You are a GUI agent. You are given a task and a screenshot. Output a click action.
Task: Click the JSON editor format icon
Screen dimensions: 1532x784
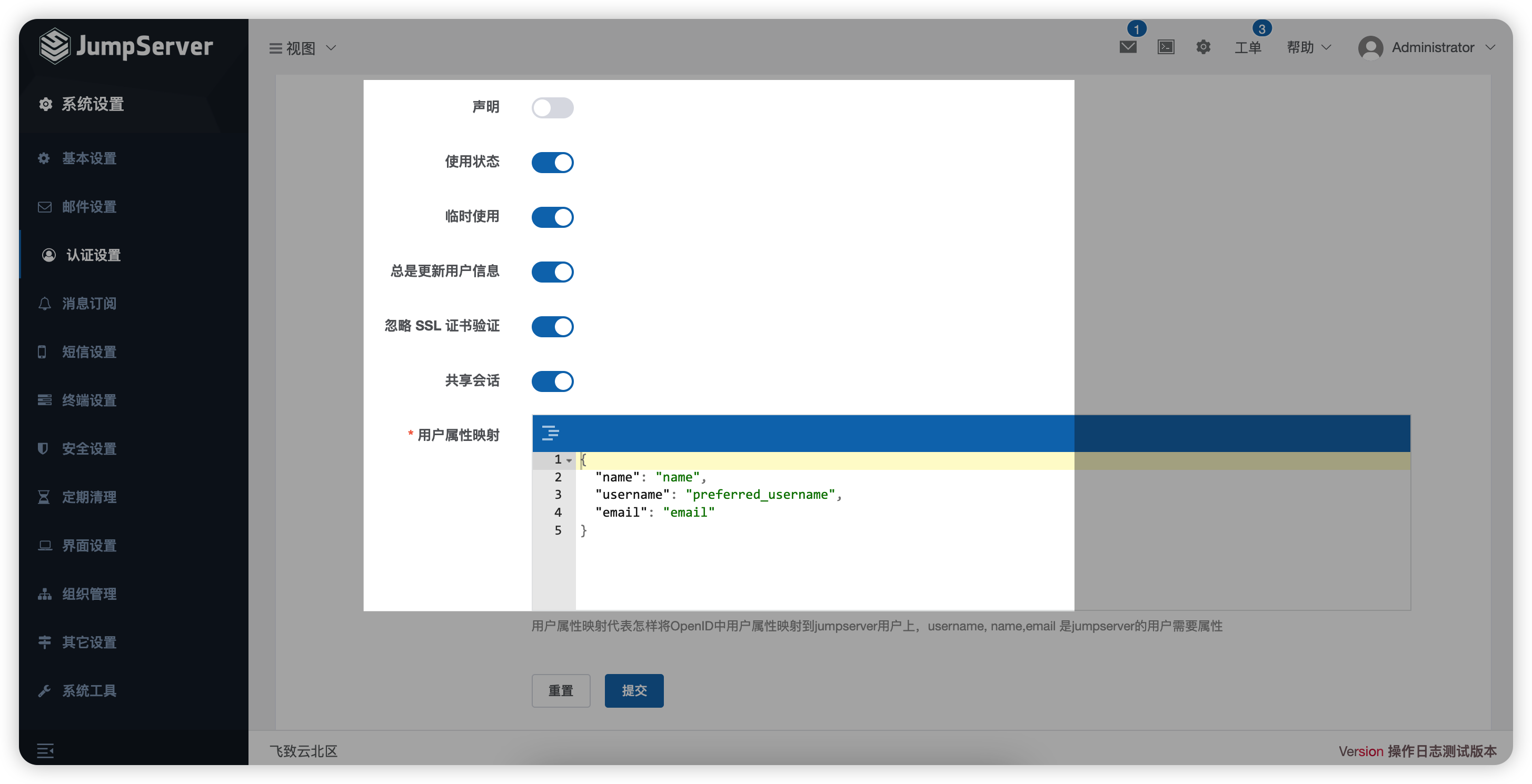tap(550, 434)
